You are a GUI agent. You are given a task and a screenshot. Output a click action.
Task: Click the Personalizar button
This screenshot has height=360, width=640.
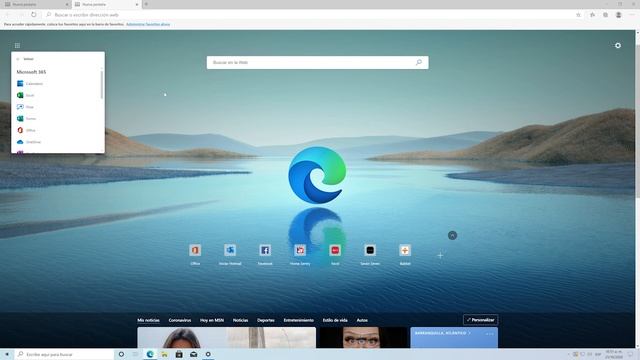click(x=480, y=320)
